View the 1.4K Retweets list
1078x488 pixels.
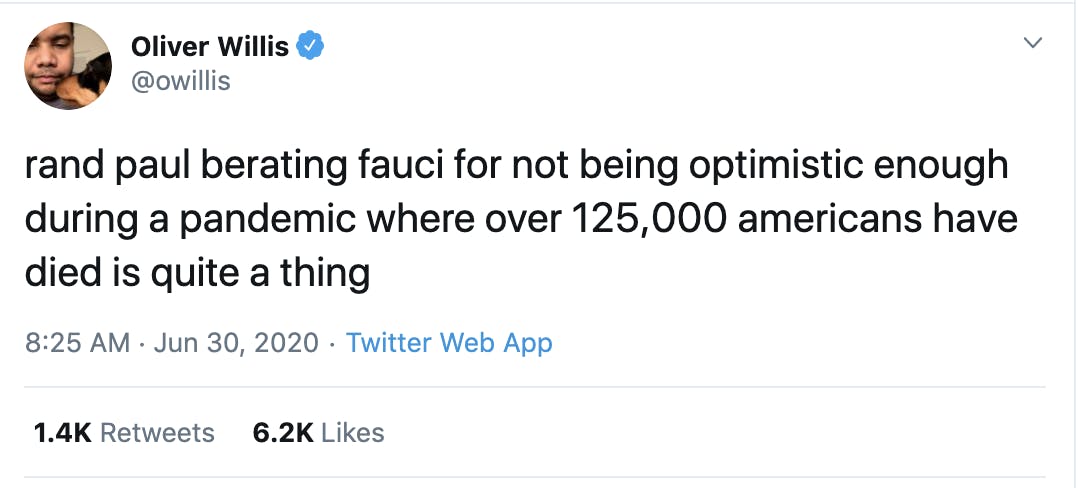tap(124, 433)
